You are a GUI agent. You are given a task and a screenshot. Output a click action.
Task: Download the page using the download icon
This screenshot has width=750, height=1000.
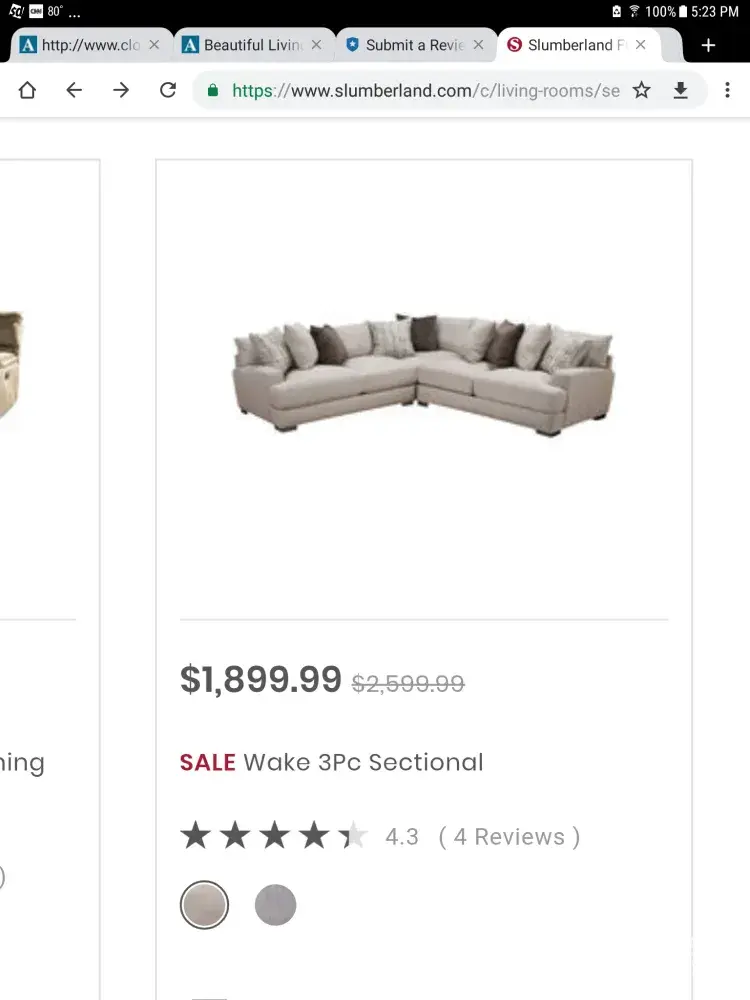tap(681, 91)
